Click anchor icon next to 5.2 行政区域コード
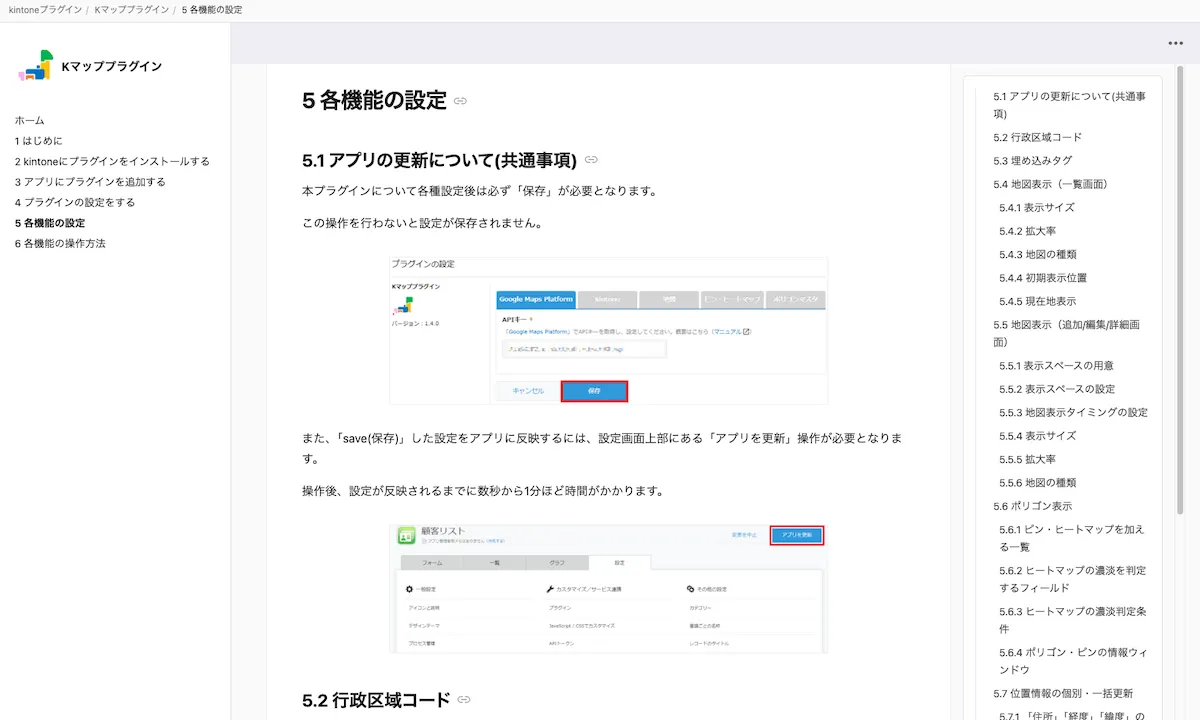The height and width of the screenshot is (720, 1200). tap(463, 699)
